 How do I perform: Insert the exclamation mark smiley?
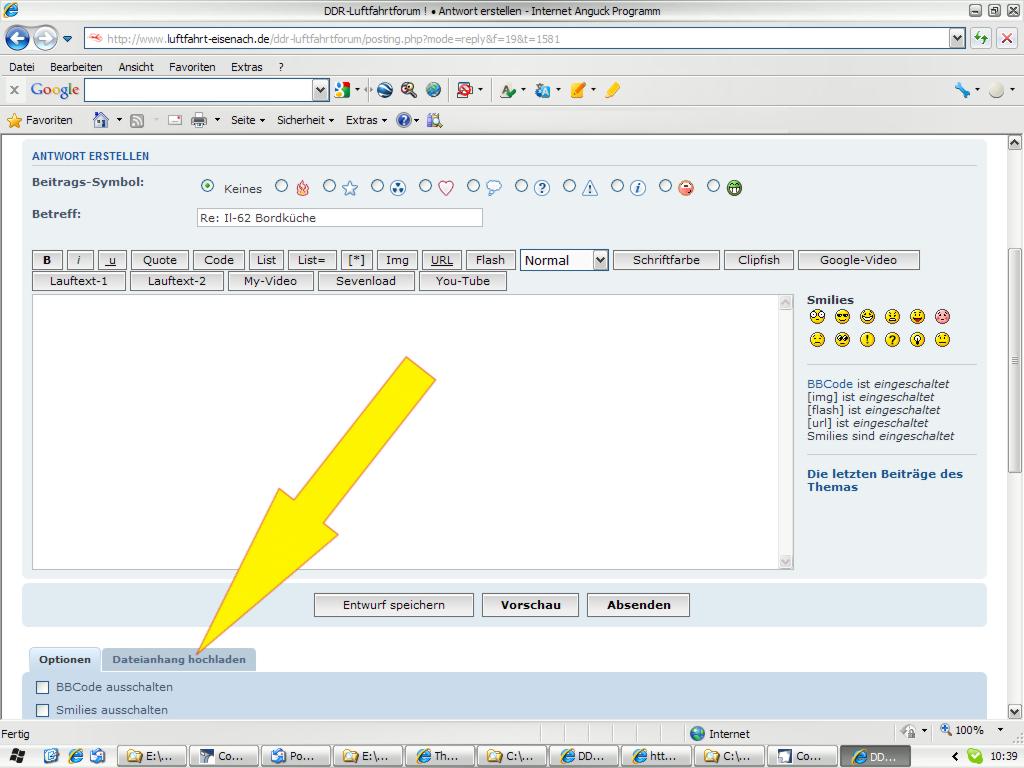click(x=867, y=340)
